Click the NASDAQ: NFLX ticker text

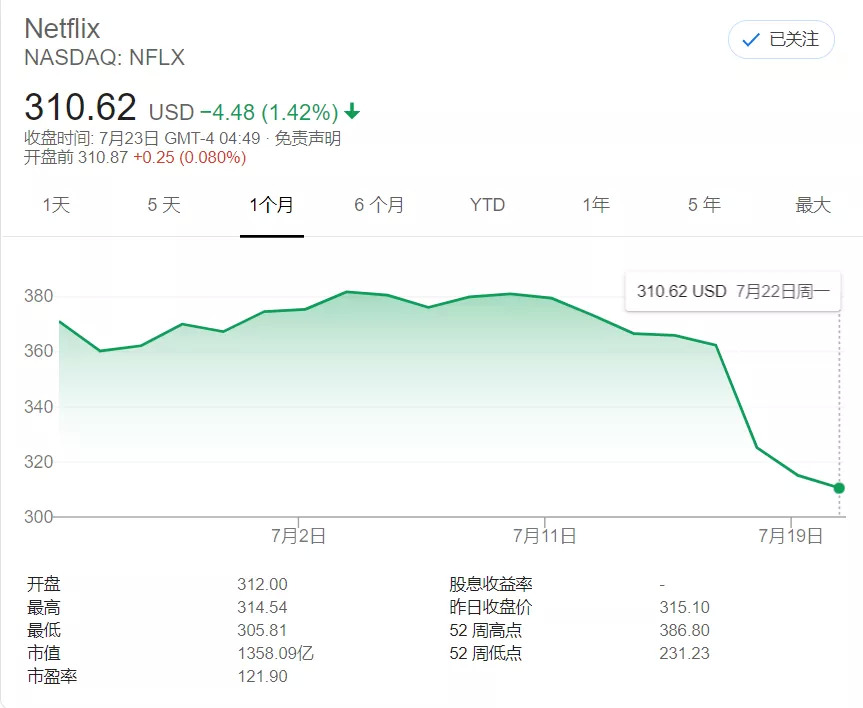[104, 58]
